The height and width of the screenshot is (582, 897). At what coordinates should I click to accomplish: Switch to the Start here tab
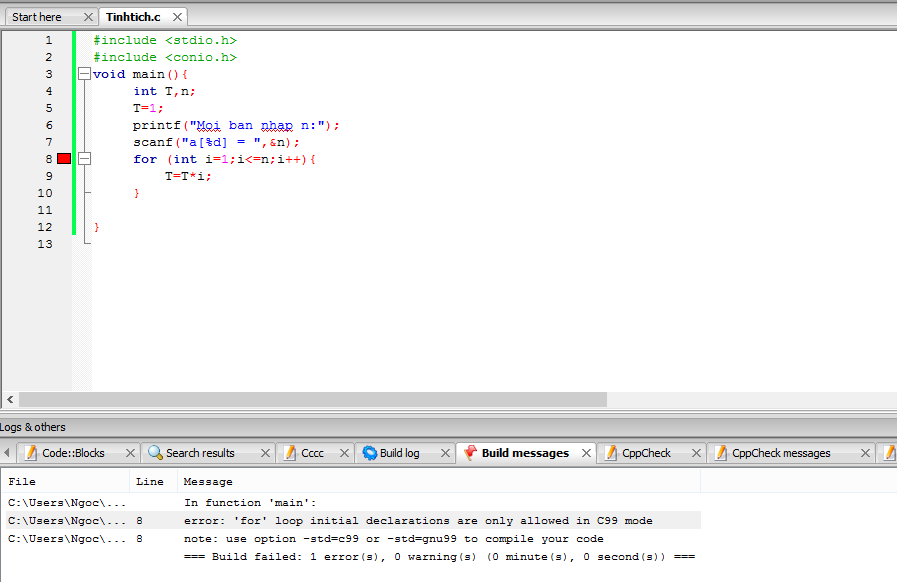pyautogui.click(x=37, y=17)
